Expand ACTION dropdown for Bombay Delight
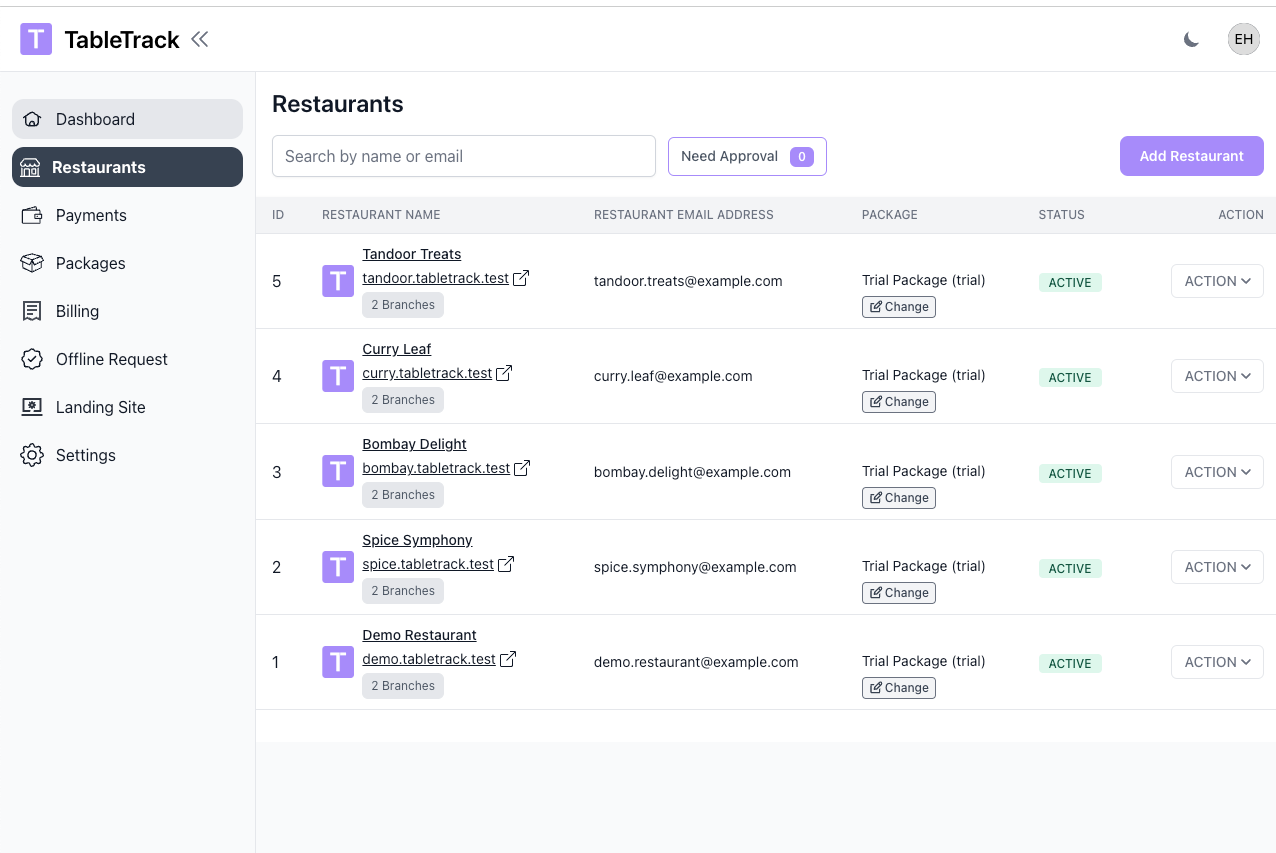 [x=1217, y=472]
